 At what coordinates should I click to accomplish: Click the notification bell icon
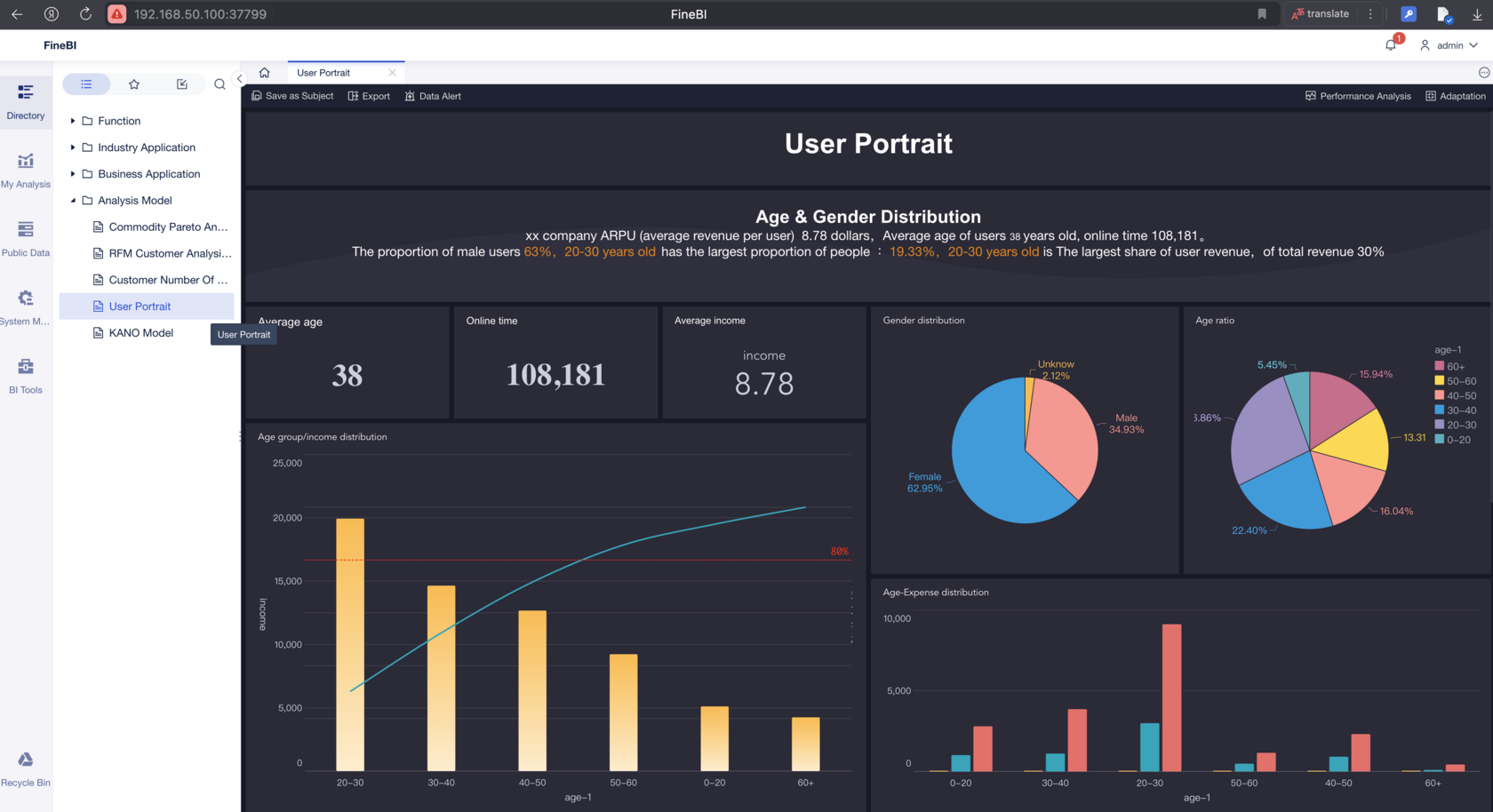1391,44
